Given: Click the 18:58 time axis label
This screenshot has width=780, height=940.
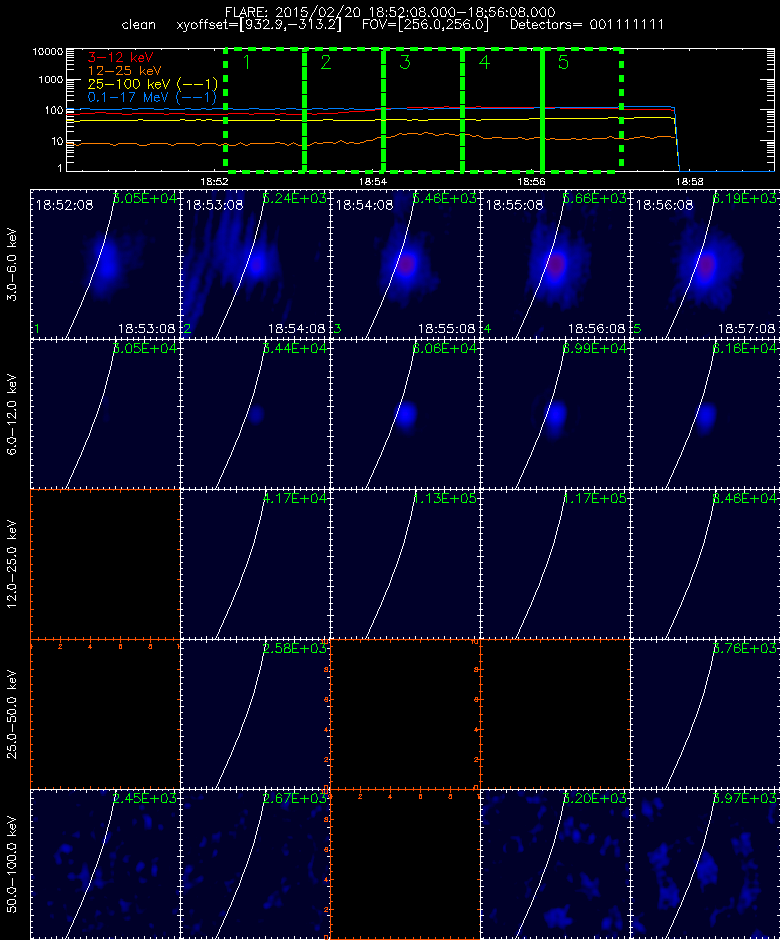Looking at the screenshot, I should pyautogui.click(x=689, y=181).
